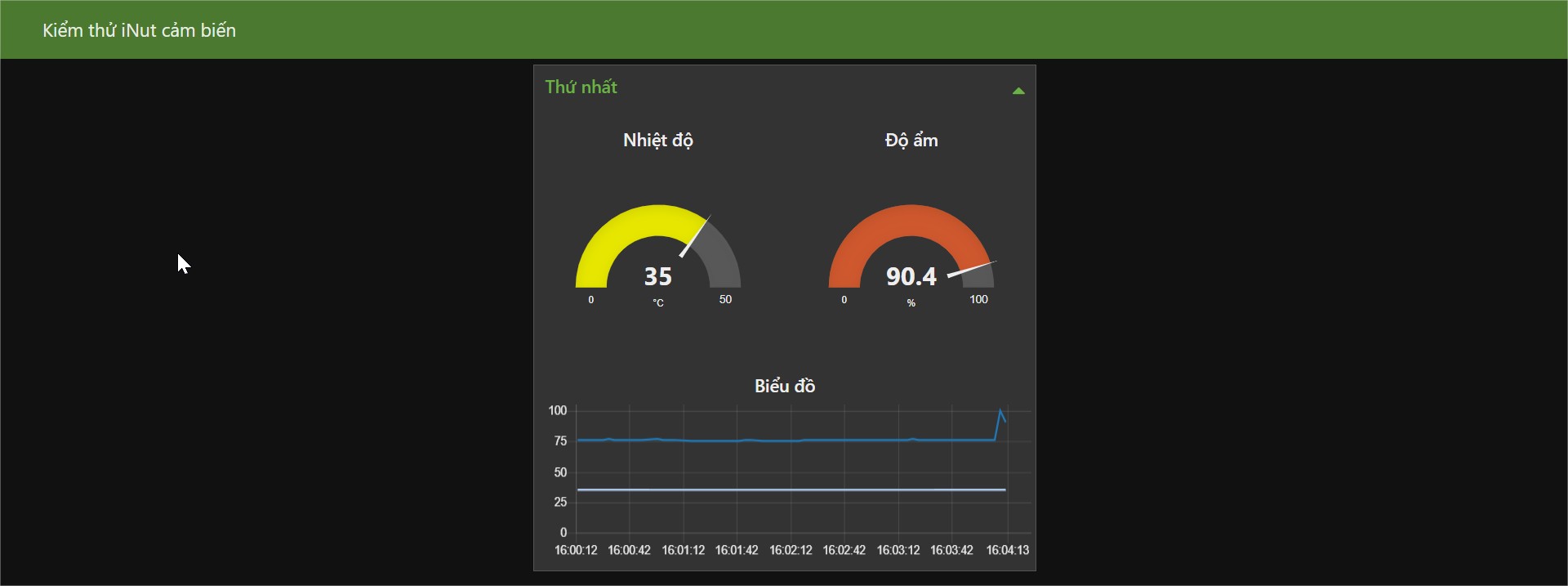Click the 16:00:12 time label on chart

[576, 550]
